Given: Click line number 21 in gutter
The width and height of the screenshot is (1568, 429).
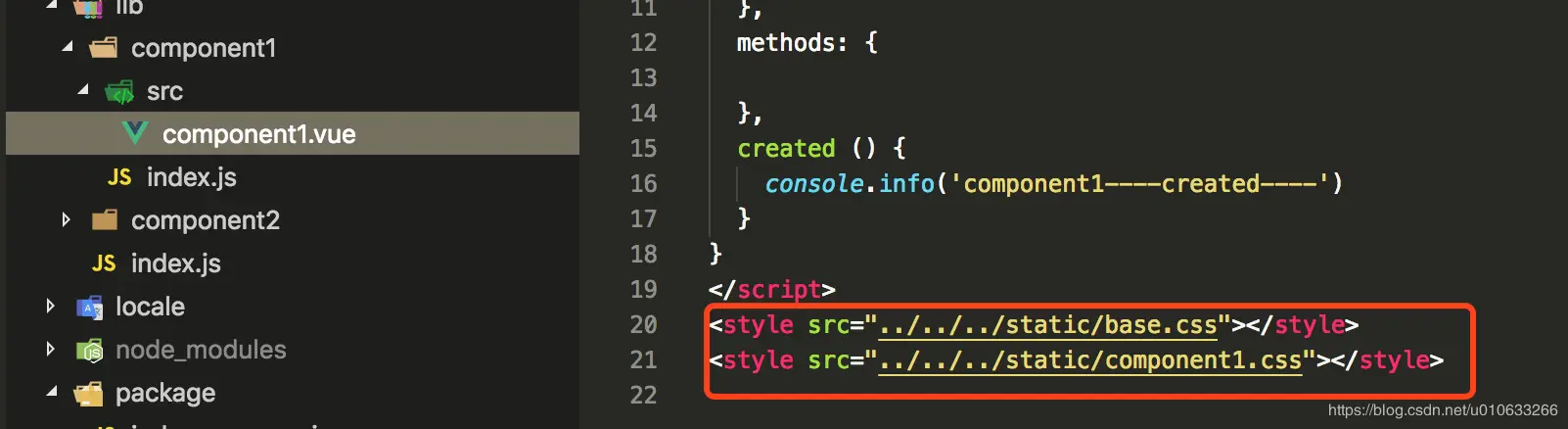Looking at the screenshot, I should coord(643,359).
